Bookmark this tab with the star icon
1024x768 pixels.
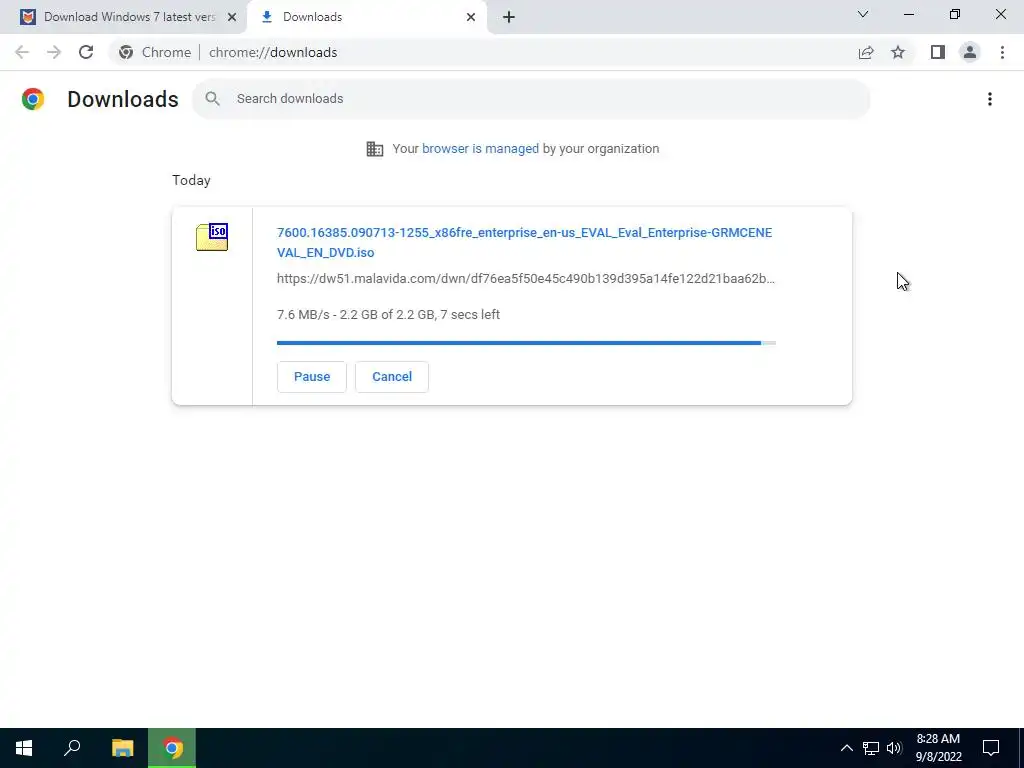pyautogui.click(x=898, y=52)
